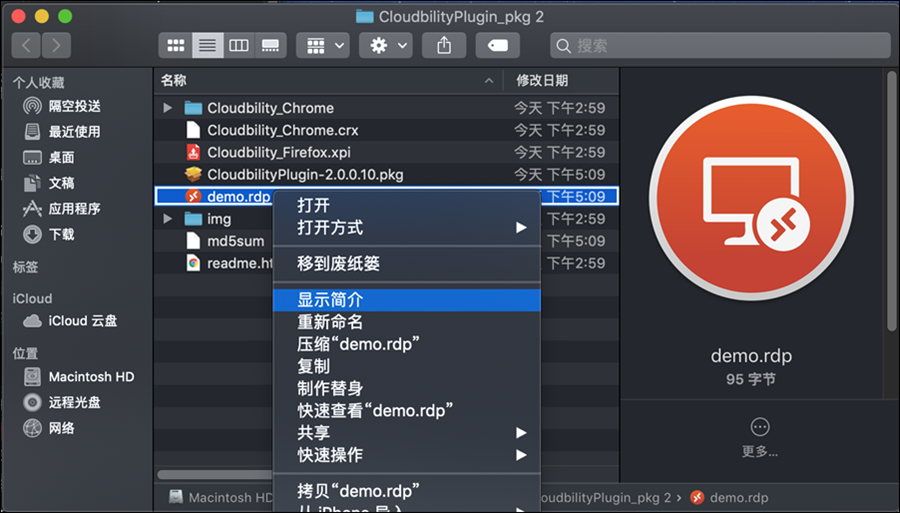This screenshot has height=513, width=900.
Task: Expand the Cloudbility_Chrome folder triangle
Action: coord(168,108)
